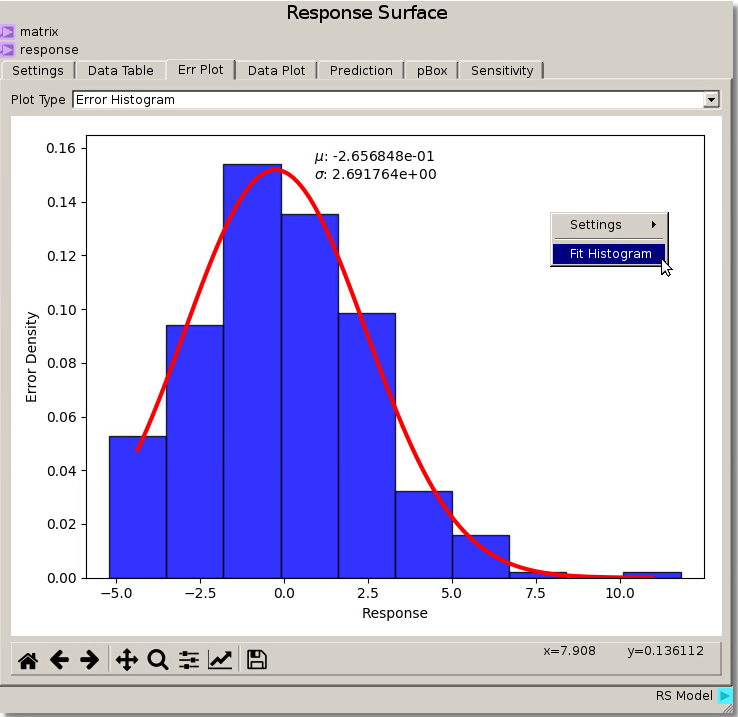This screenshot has width=738, height=717.
Task: Go back to previous plot view
Action: tap(59, 660)
